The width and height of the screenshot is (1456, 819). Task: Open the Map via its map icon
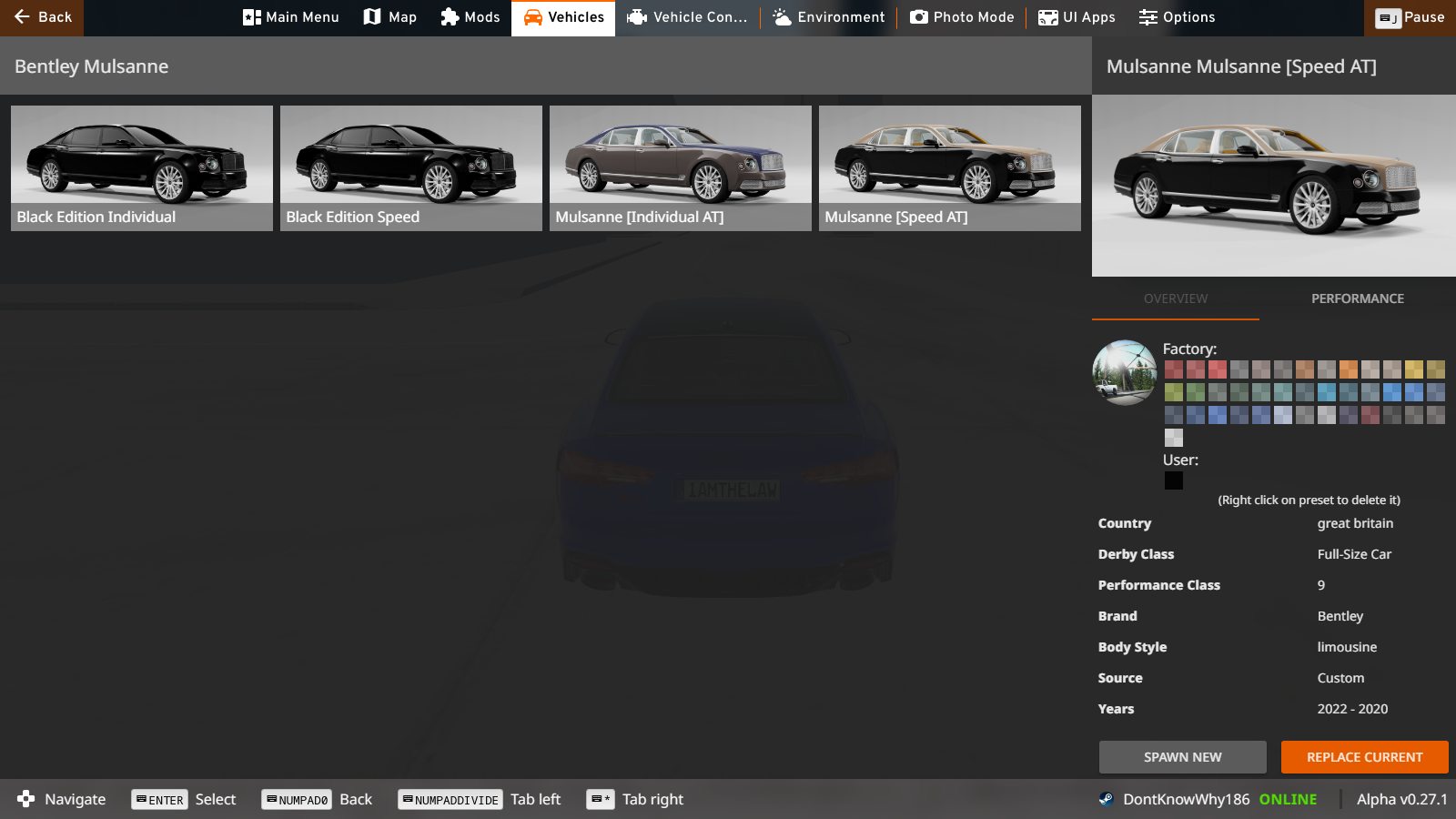point(371,16)
